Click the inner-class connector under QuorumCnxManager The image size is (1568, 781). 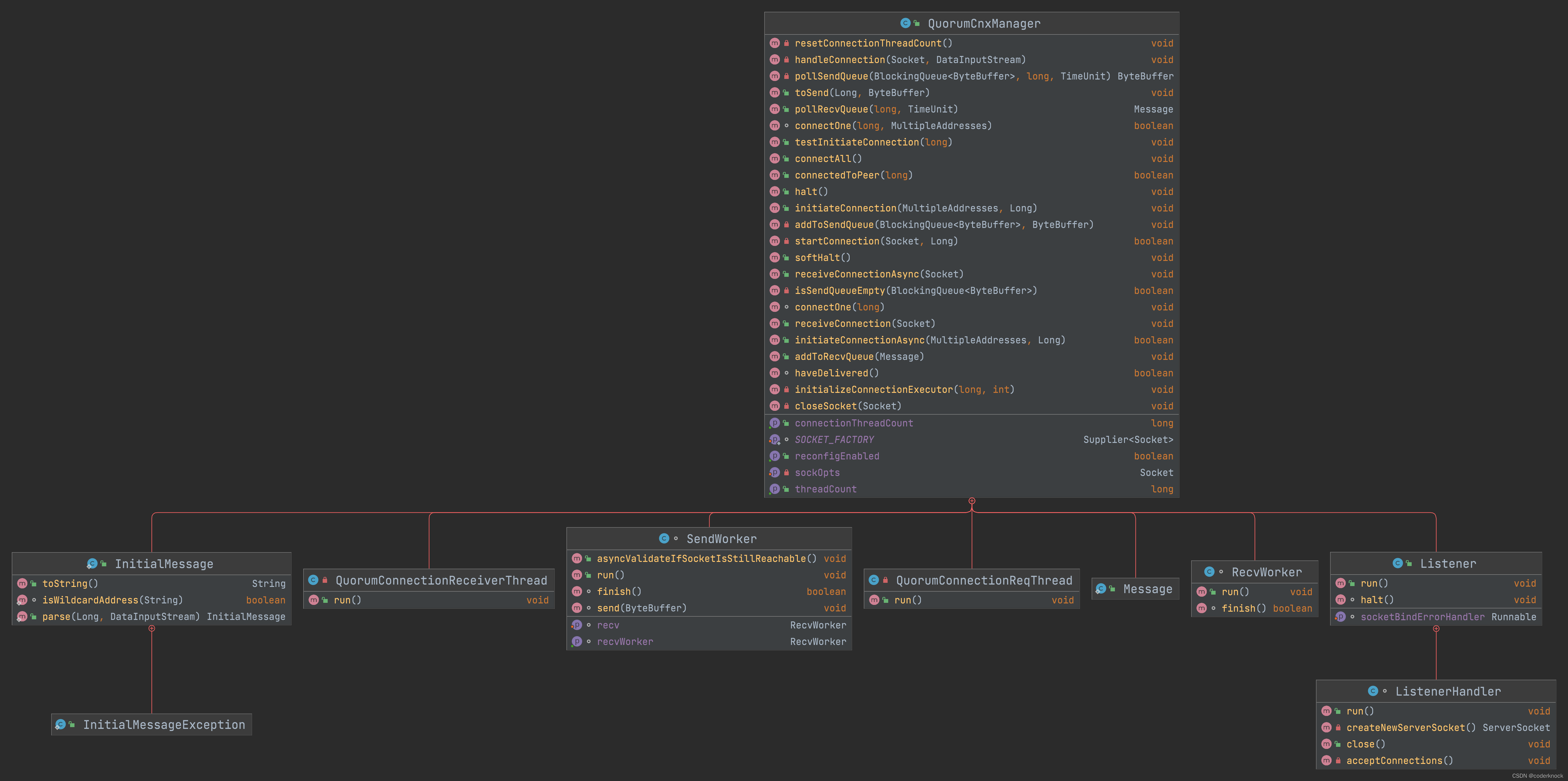[972, 501]
